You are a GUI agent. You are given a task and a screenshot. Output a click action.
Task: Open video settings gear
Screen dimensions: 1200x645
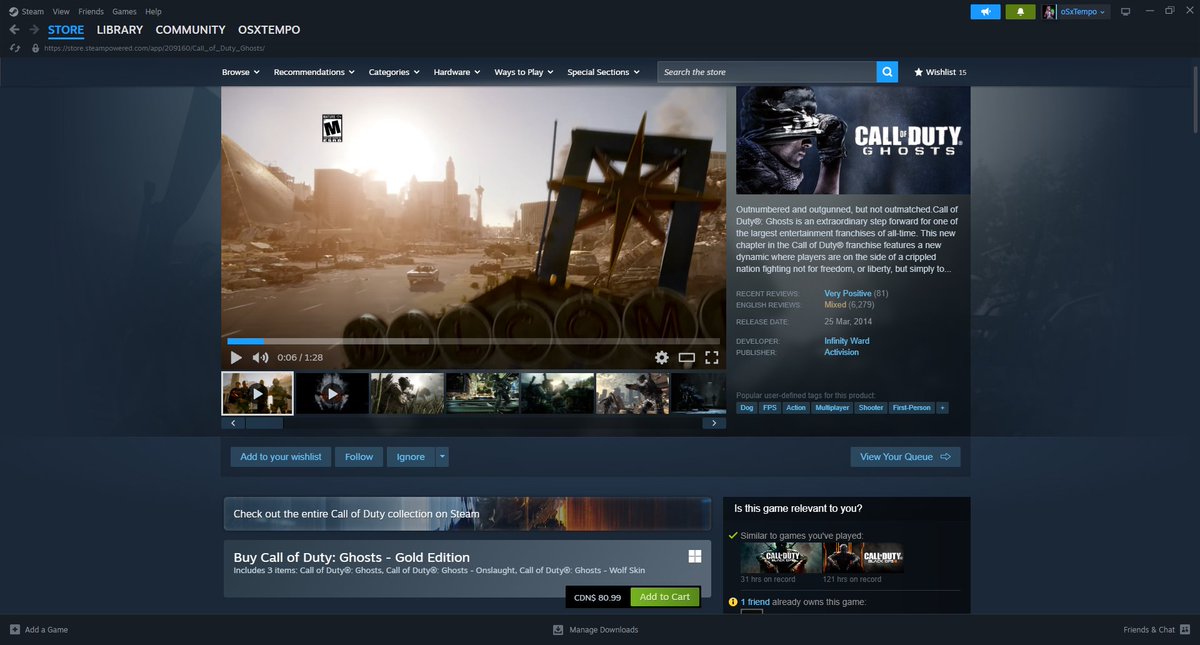tap(661, 357)
